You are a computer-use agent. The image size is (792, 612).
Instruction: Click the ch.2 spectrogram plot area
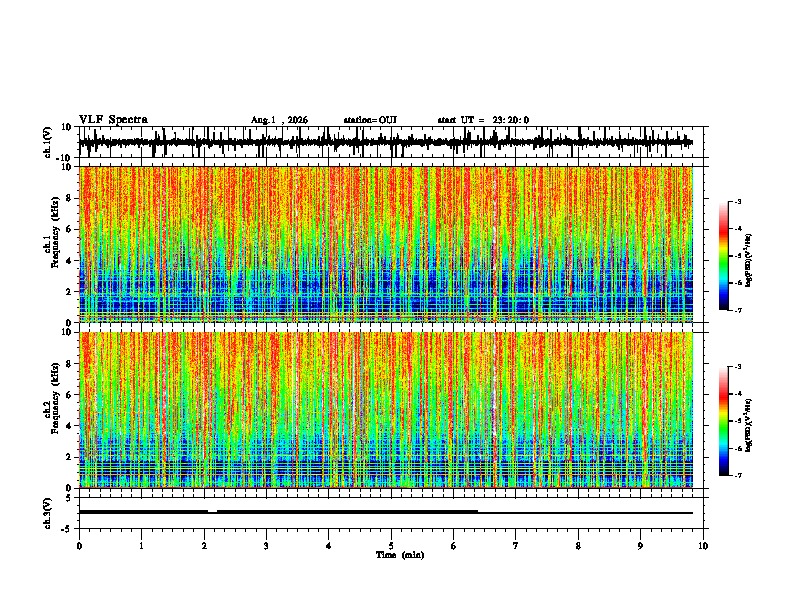point(386,410)
